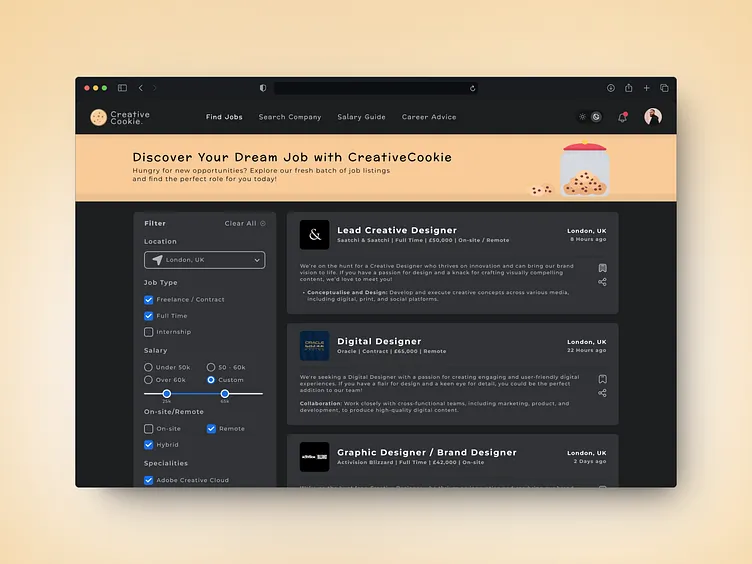752x564 pixels.
Task: Uncheck the Freelance / Contract checkbox
Action: 149,300
